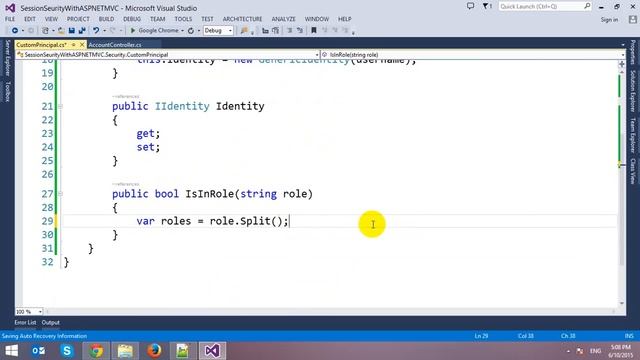Image resolution: width=640 pixels, height=360 pixels.
Task: Collapse the Identity property outlining on line 21
Action: pos(60,107)
